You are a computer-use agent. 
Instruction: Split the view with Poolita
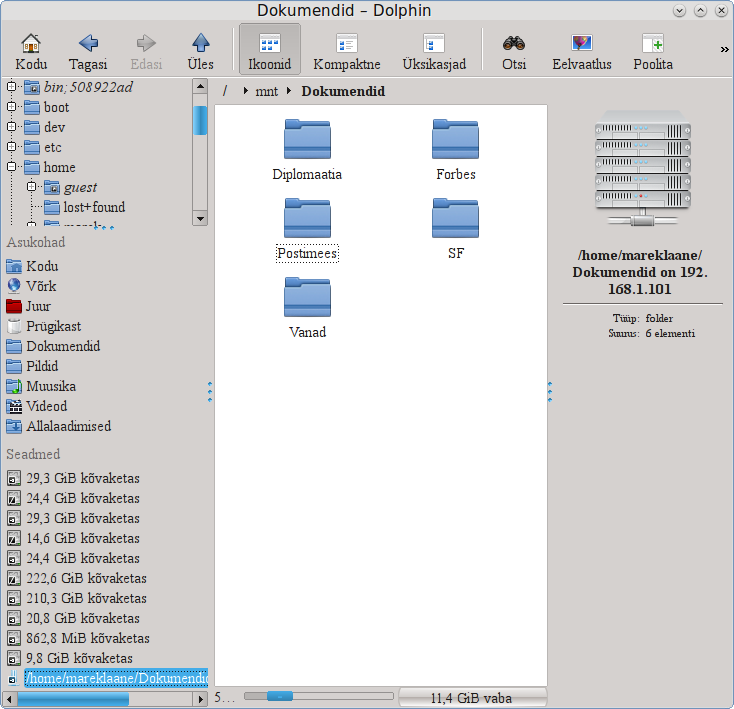coord(653,51)
